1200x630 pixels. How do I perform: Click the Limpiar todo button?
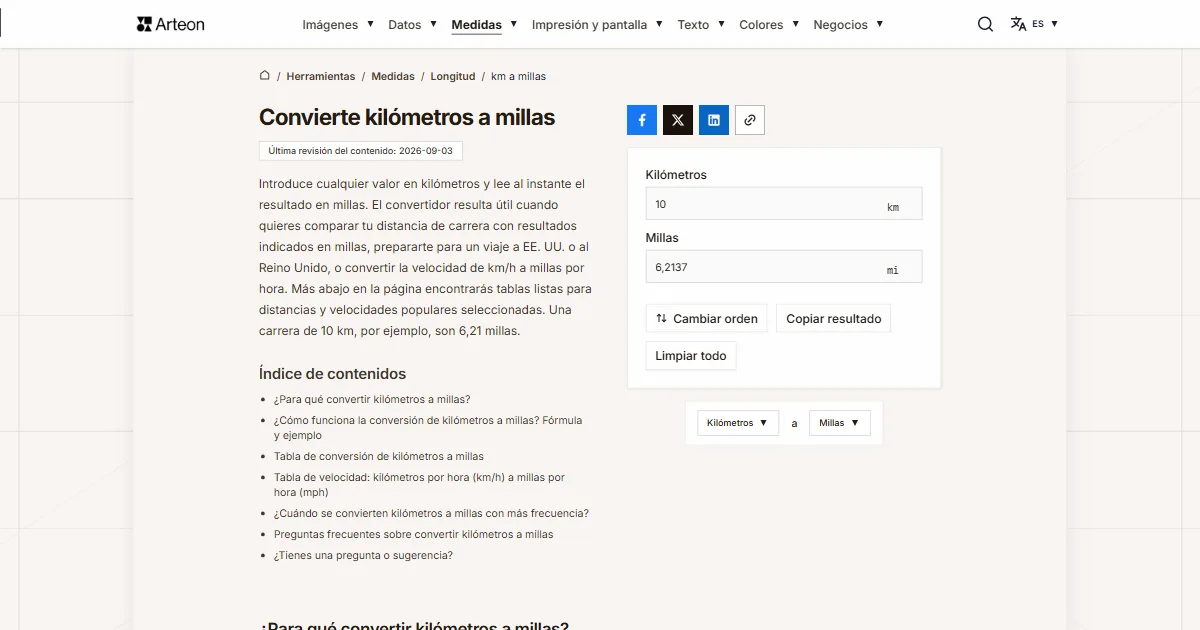691,355
